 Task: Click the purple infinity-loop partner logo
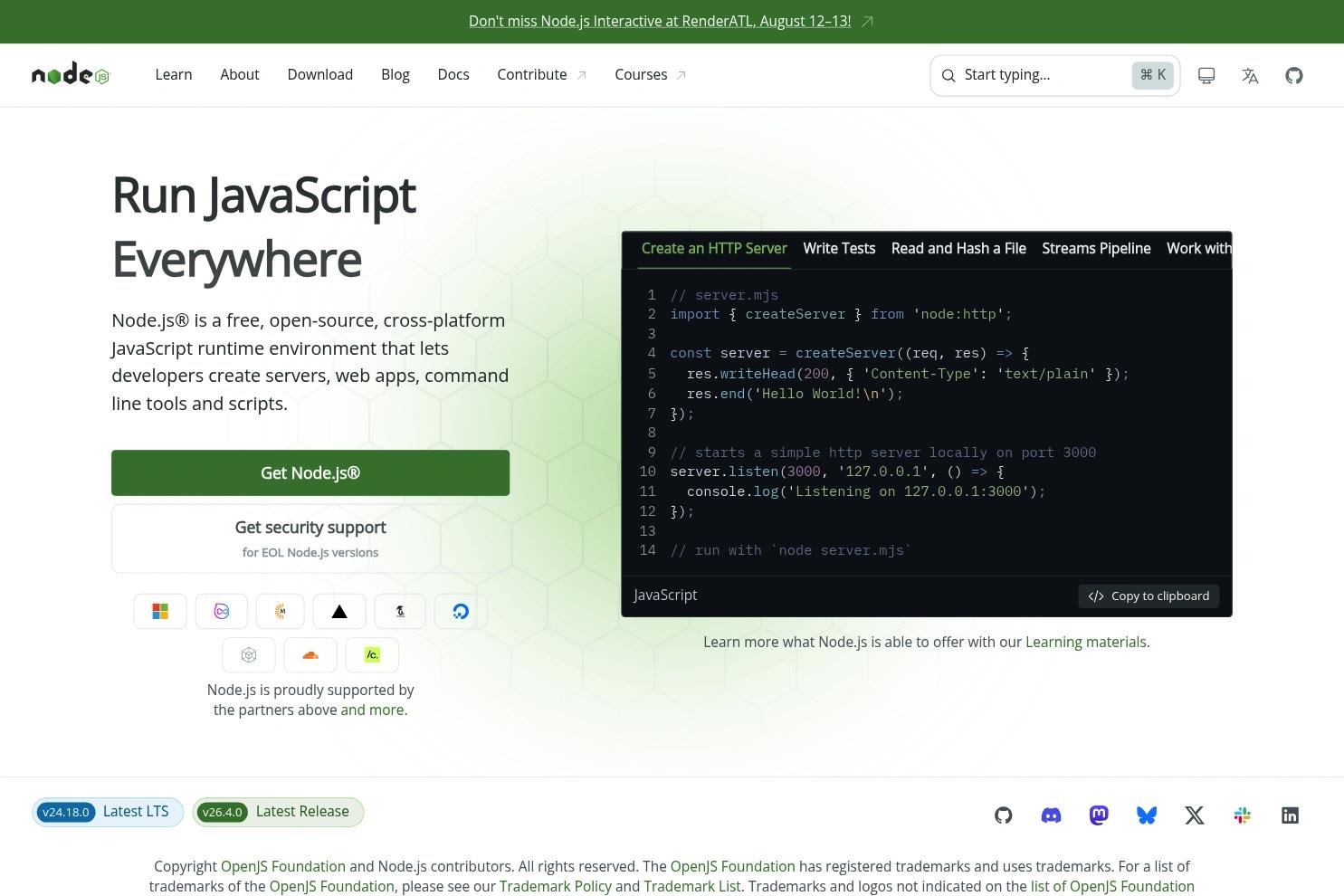pos(221,612)
